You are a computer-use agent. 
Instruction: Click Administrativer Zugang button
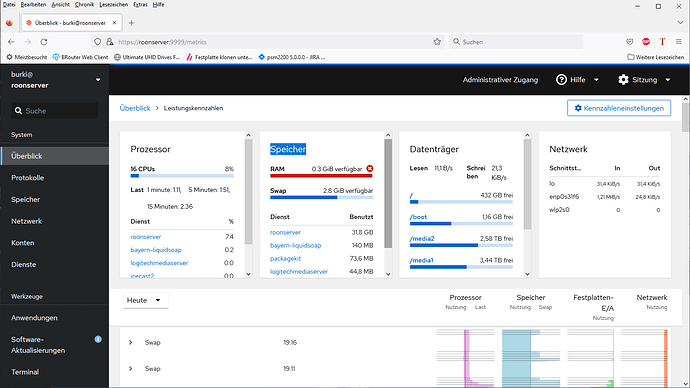point(500,80)
